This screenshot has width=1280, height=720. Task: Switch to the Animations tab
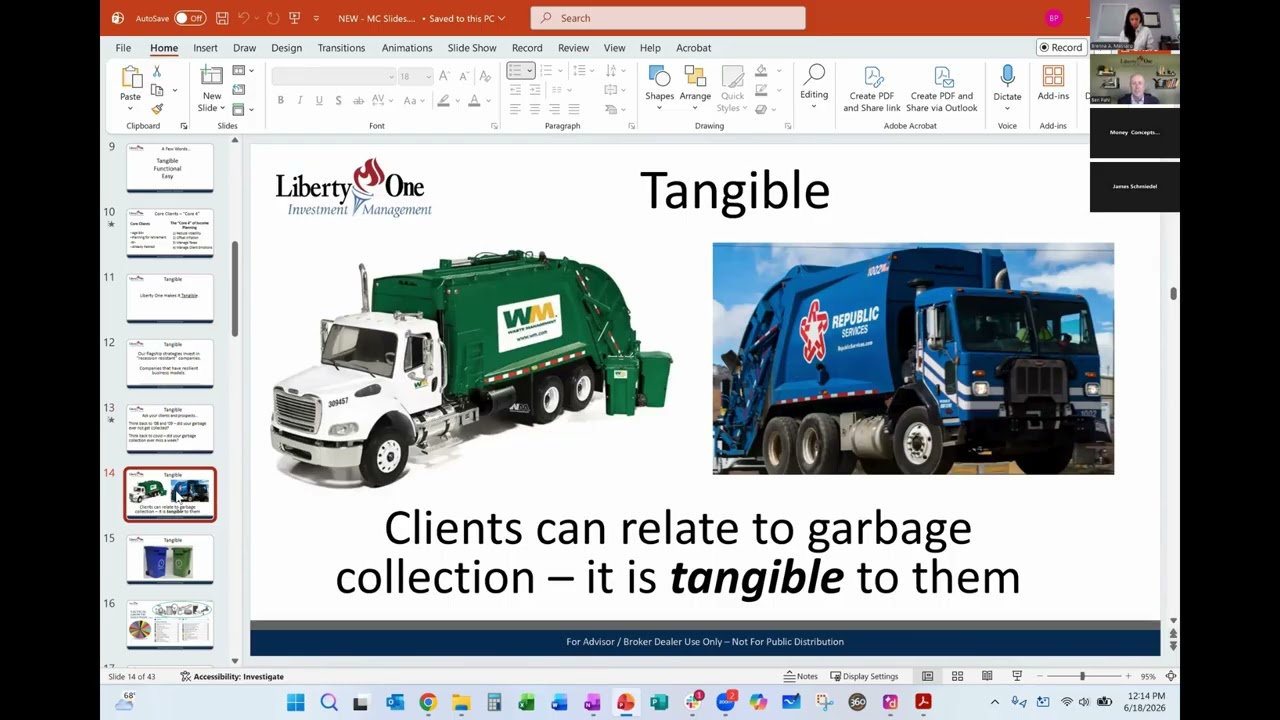point(407,48)
